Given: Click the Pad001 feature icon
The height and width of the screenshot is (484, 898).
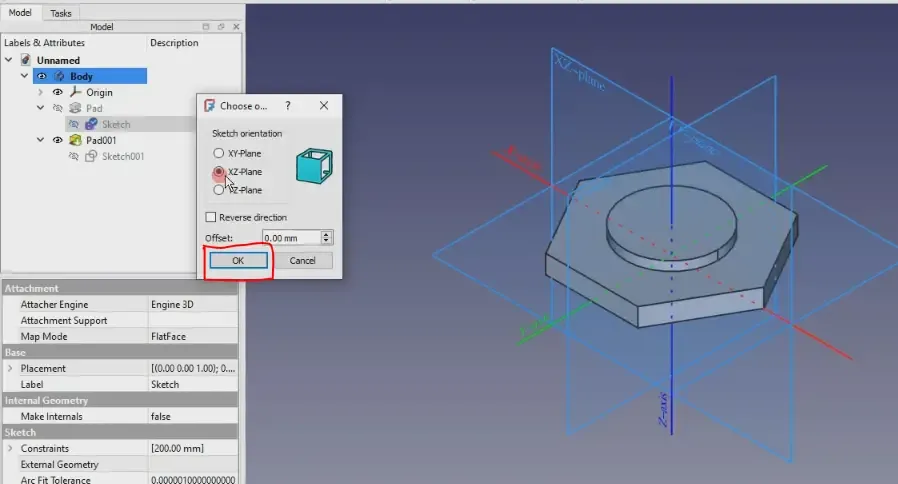Looking at the screenshot, I should pos(75,140).
